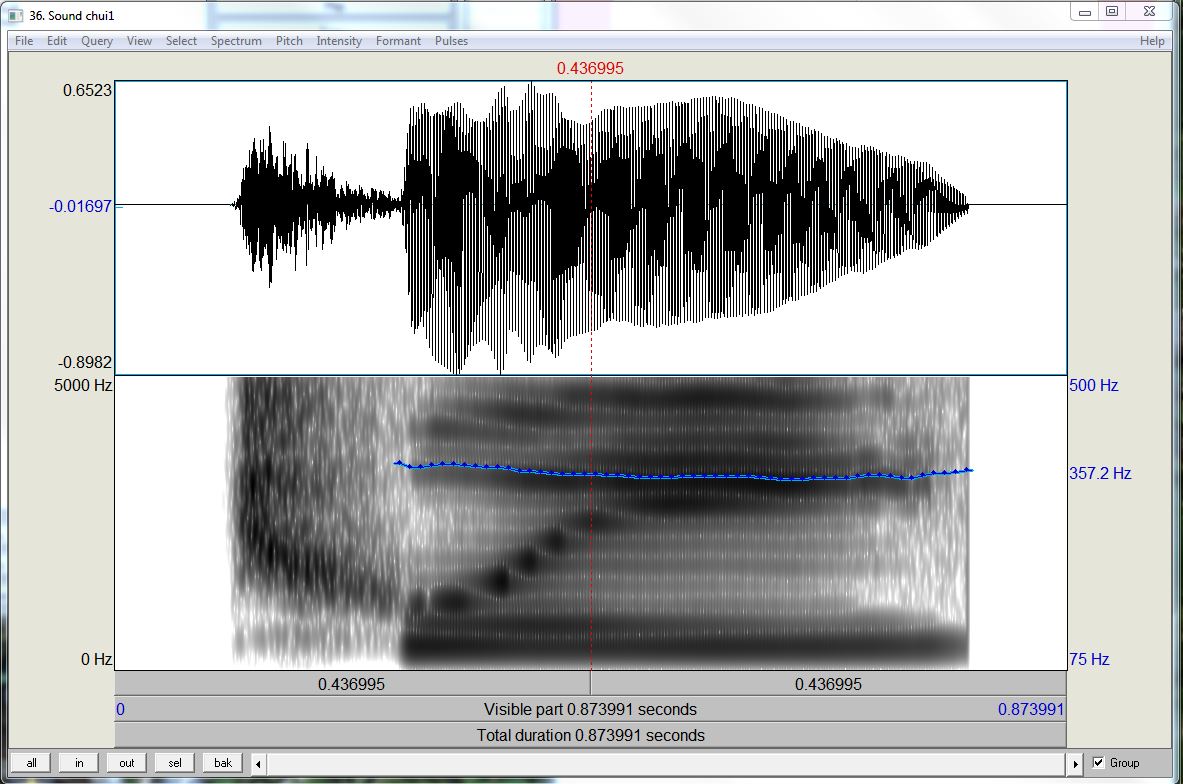Image resolution: width=1183 pixels, height=784 pixels.
Task: Click the -0.8982 amplitude minimum label
Action: [x=84, y=361]
